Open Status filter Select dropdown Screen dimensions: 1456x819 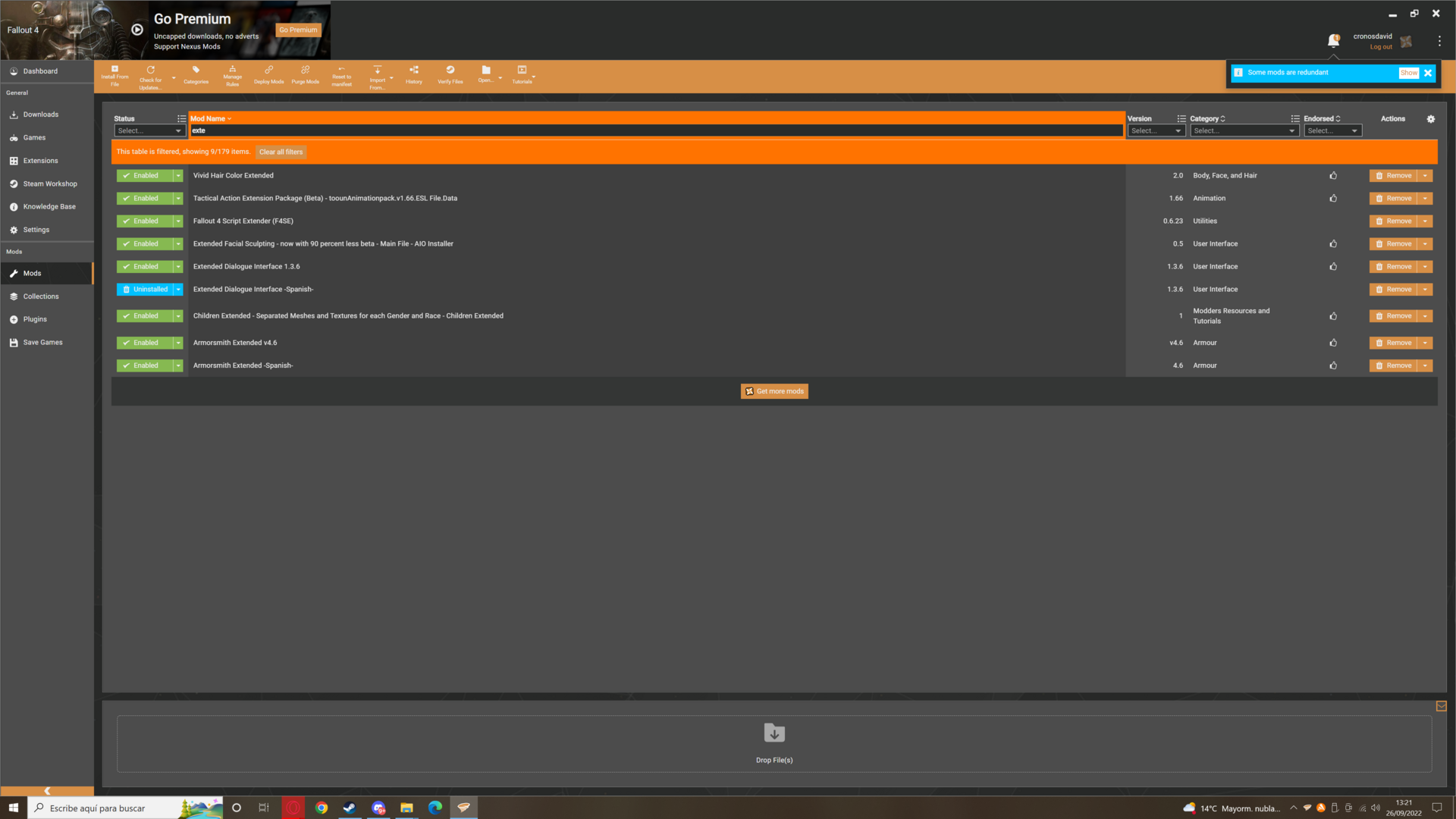click(x=149, y=130)
